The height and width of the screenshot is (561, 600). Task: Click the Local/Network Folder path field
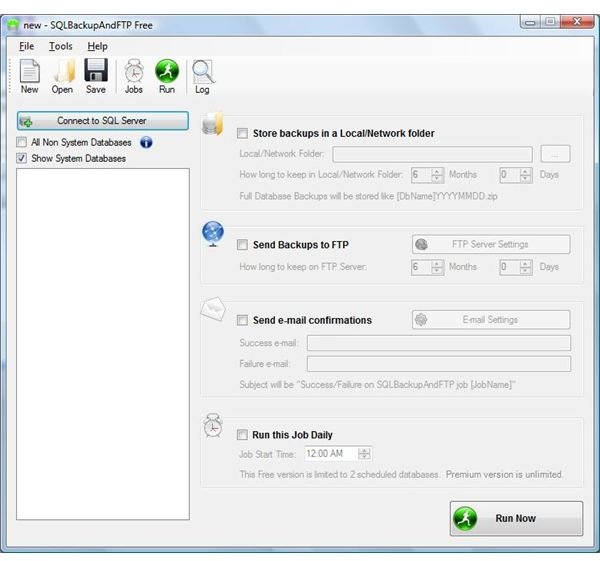432,154
